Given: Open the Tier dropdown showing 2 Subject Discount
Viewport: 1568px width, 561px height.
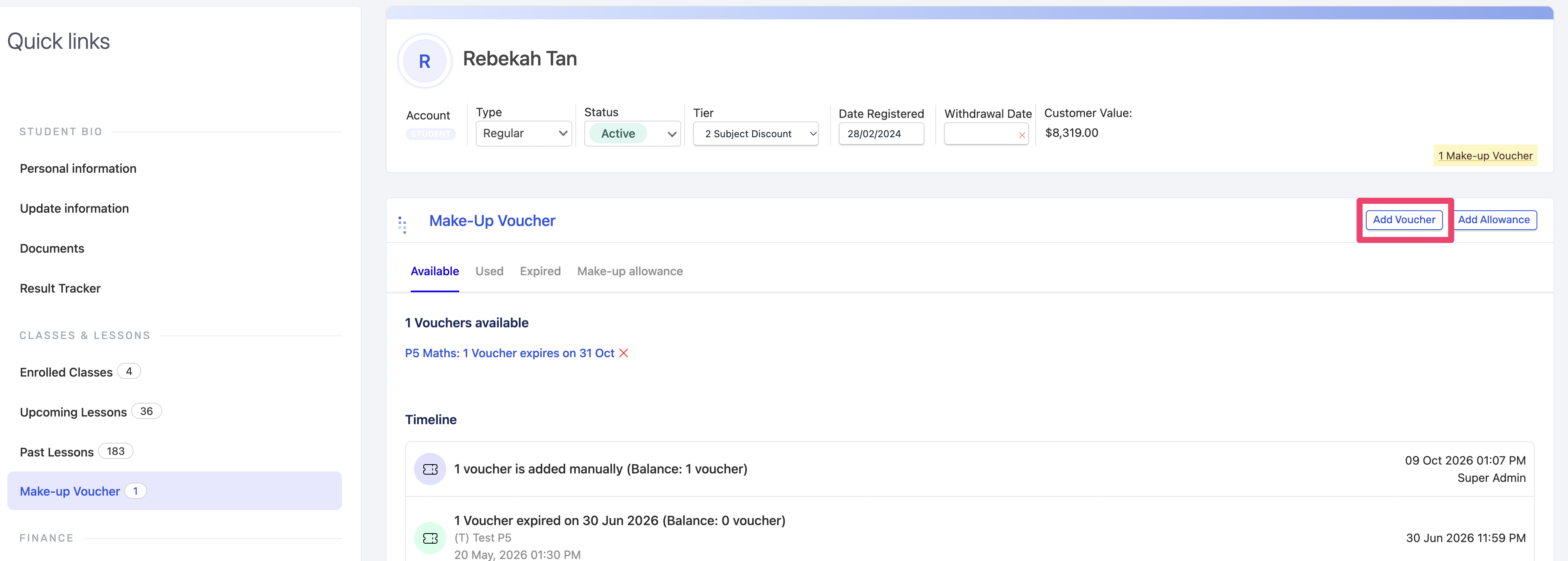Looking at the screenshot, I should click(x=755, y=134).
